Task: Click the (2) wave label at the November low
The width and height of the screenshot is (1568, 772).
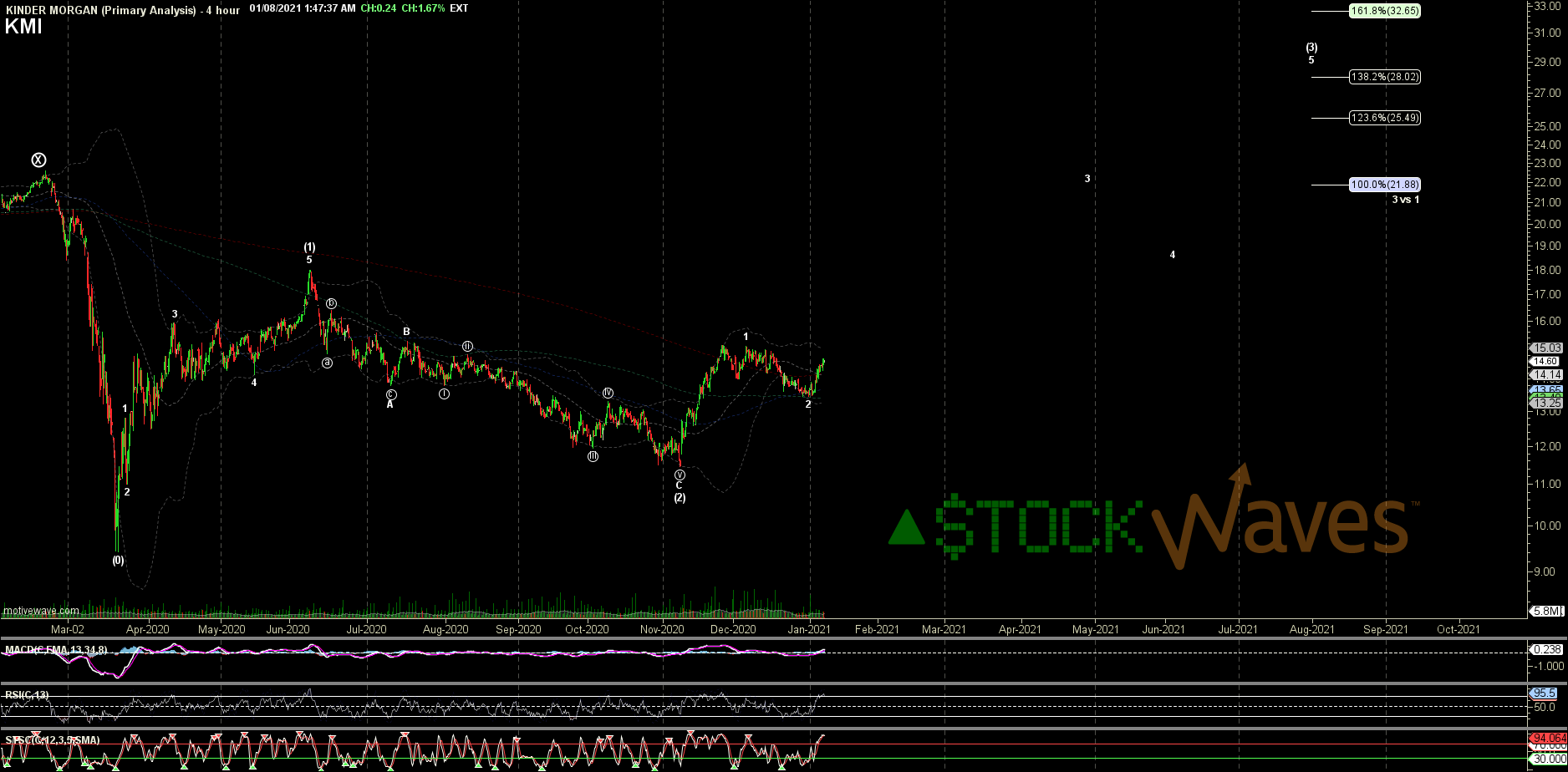Action: point(680,498)
